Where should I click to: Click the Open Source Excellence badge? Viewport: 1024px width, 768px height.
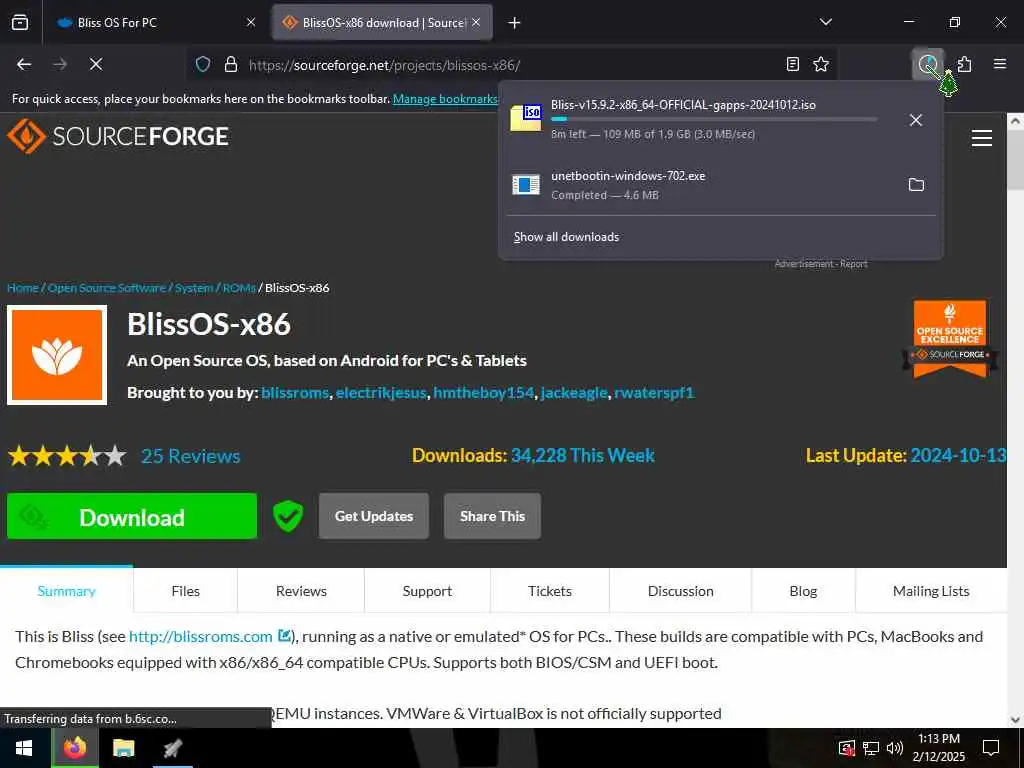950,339
